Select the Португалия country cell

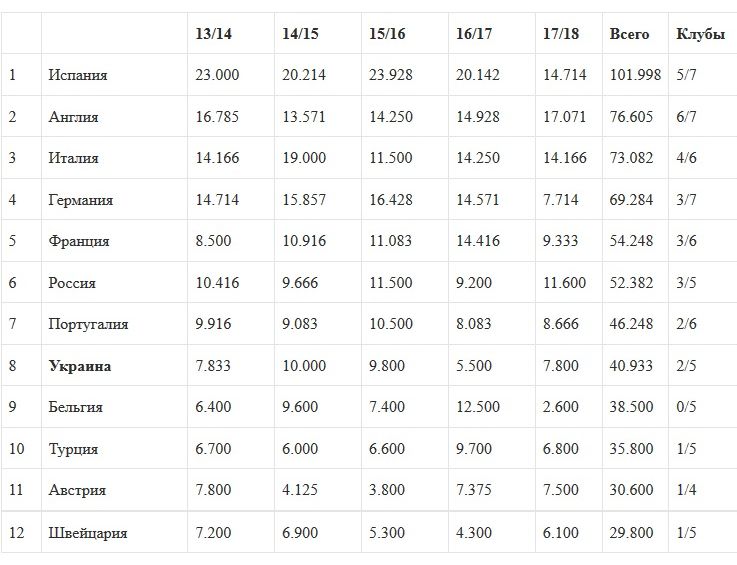tap(88, 324)
